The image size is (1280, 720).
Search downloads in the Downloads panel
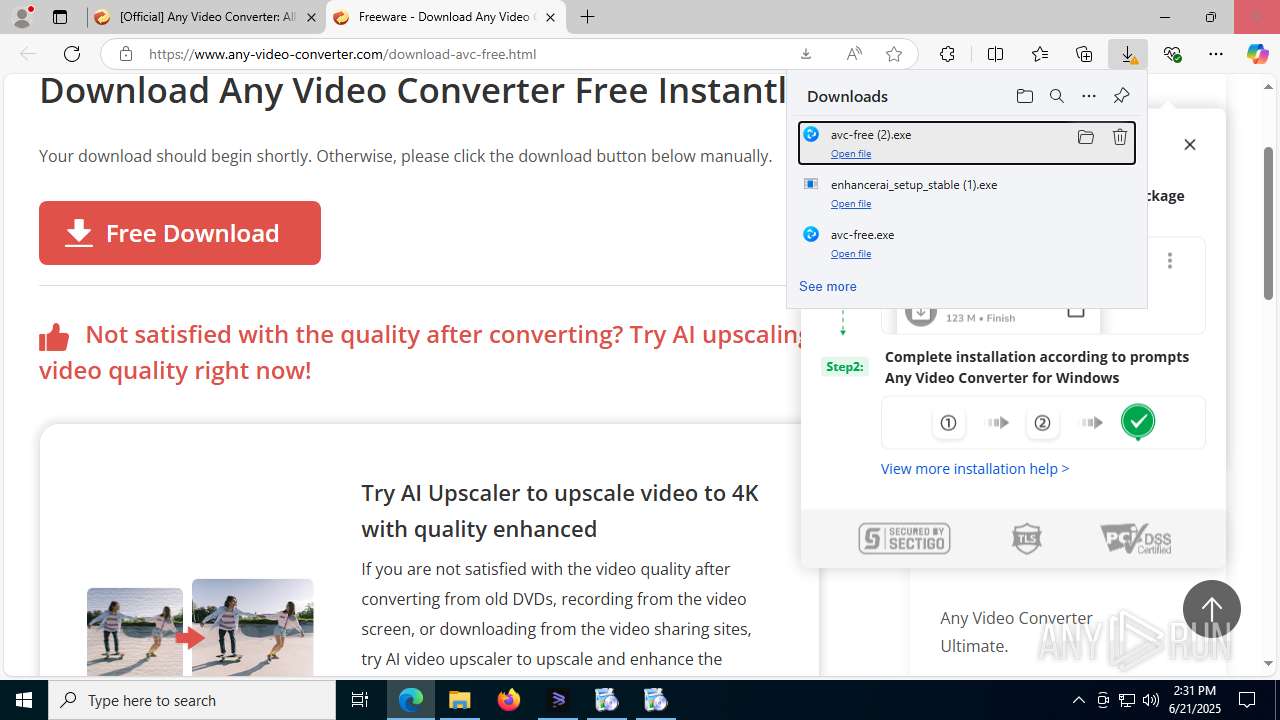(x=1056, y=96)
